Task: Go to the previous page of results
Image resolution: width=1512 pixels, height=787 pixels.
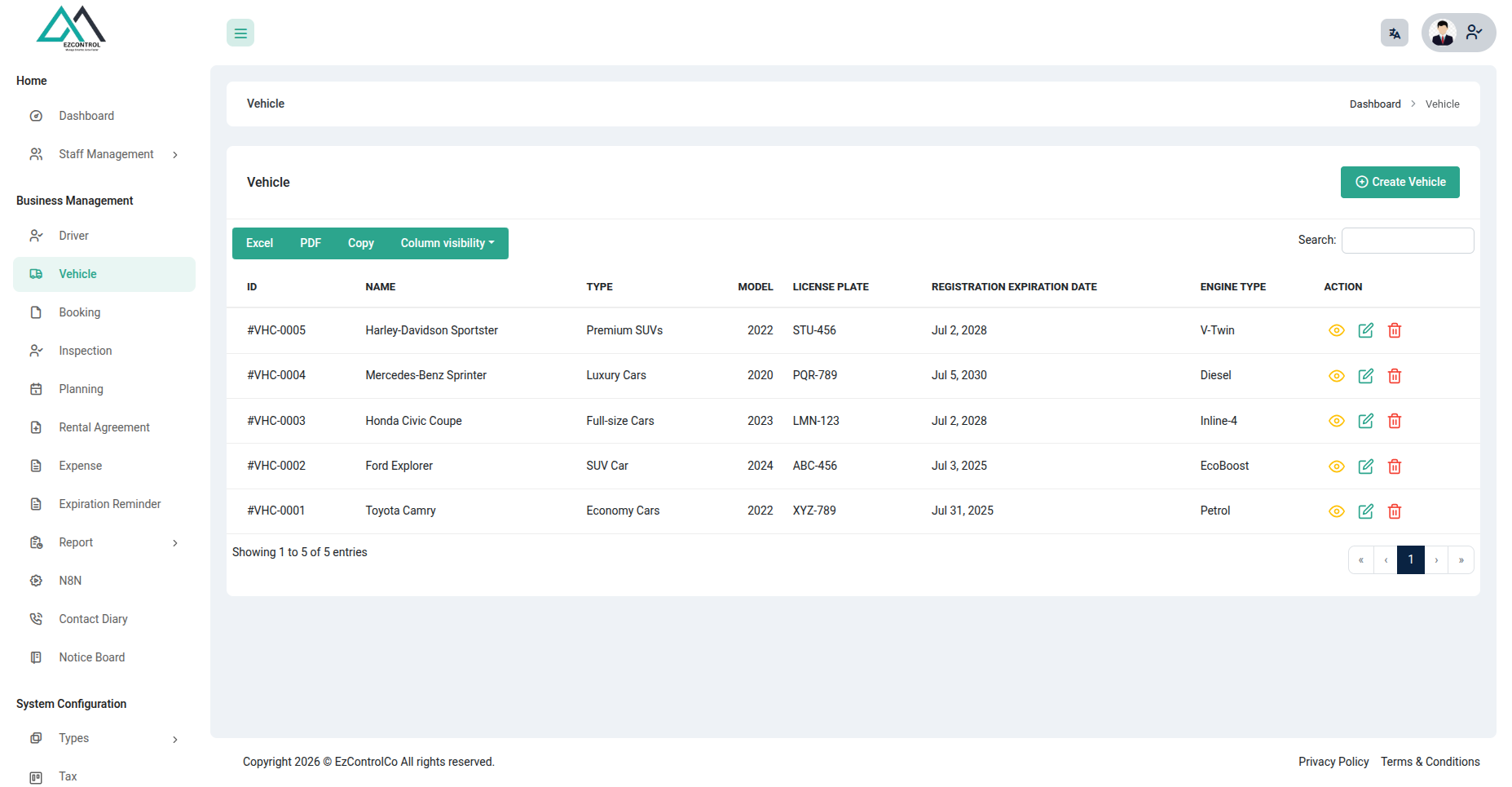Action: pos(1386,559)
